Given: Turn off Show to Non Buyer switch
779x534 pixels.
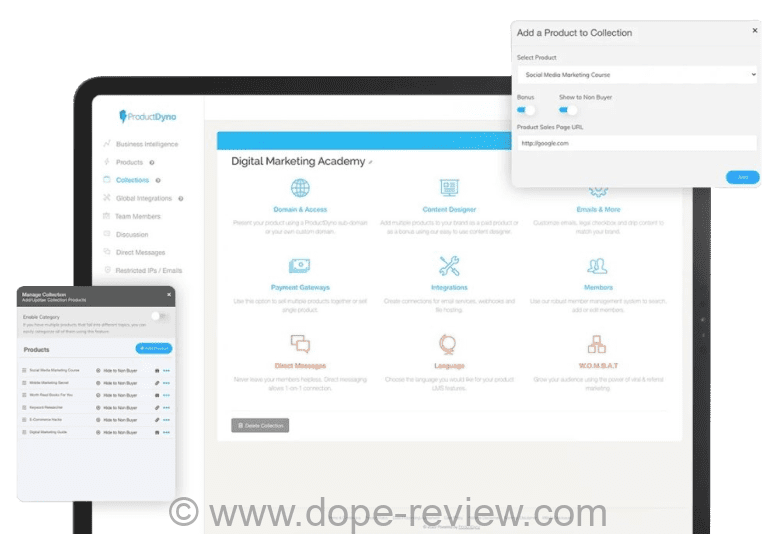Looking at the screenshot, I should click(569, 110).
